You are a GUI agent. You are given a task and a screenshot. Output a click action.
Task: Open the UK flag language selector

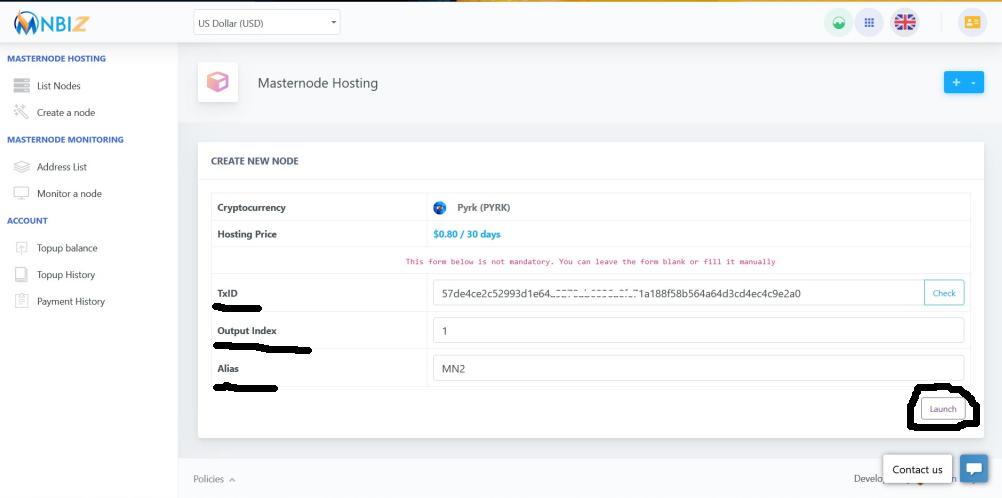[x=905, y=23]
